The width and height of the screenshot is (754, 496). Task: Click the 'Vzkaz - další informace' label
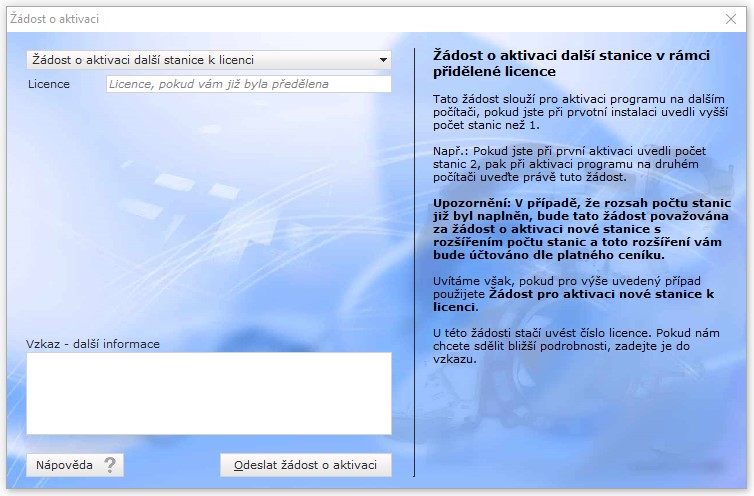click(93, 344)
